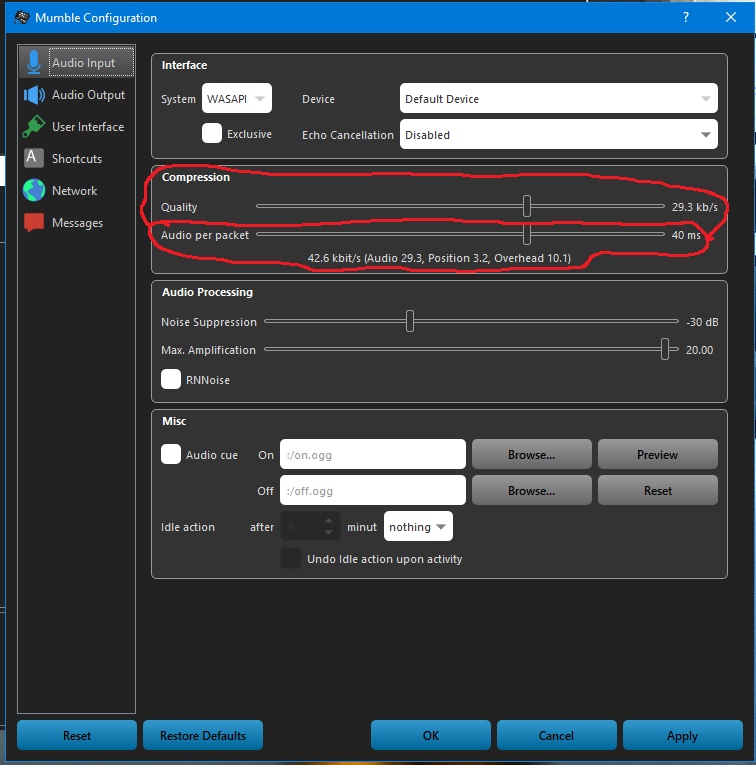Open the Audio Input settings page
Viewport: 756px width, 765px height.
(77, 62)
